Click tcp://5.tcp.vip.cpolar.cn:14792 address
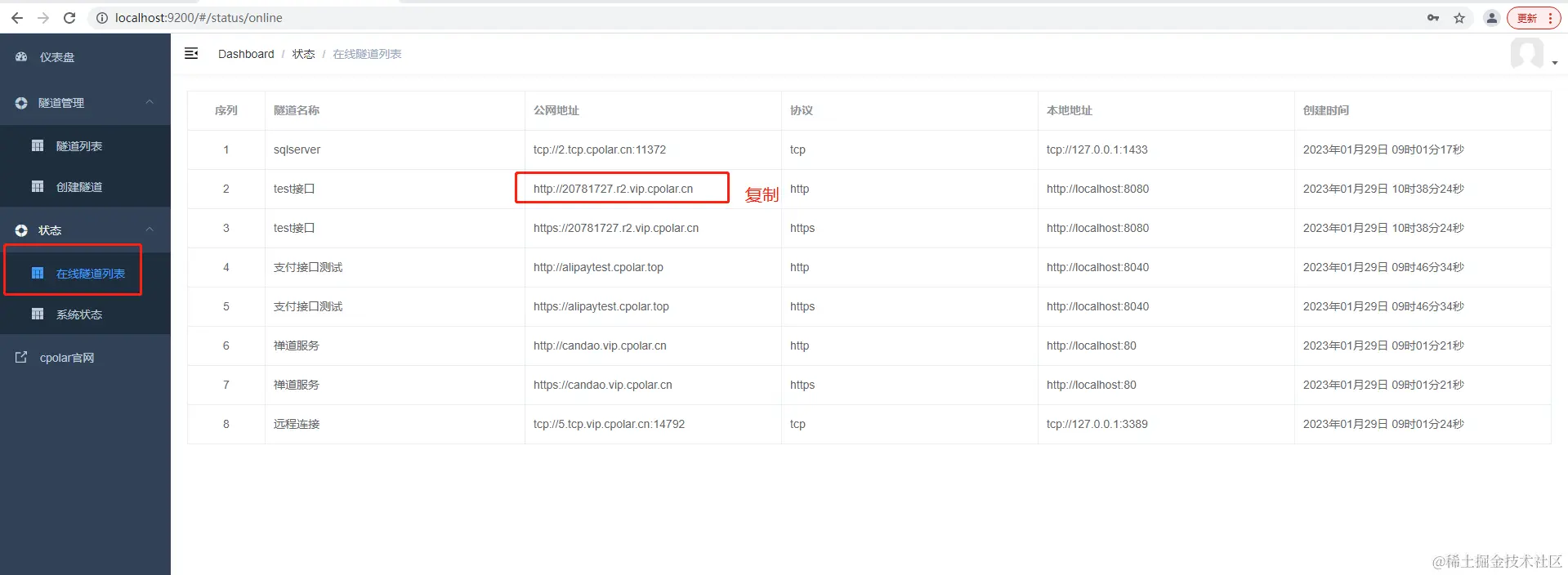1568x575 pixels. coord(609,424)
